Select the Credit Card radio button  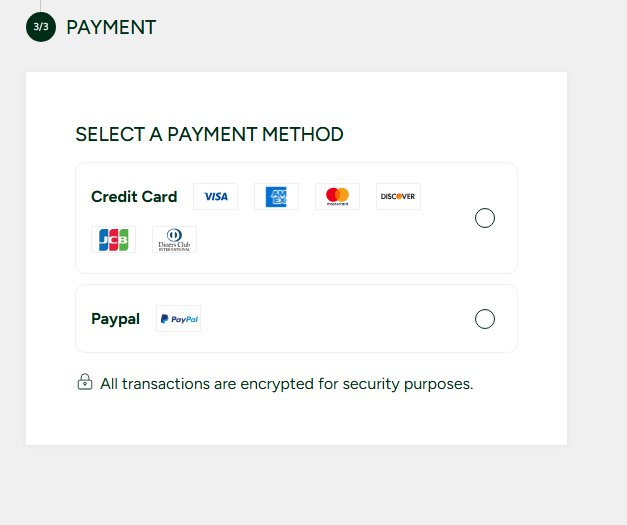(x=485, y=218)
